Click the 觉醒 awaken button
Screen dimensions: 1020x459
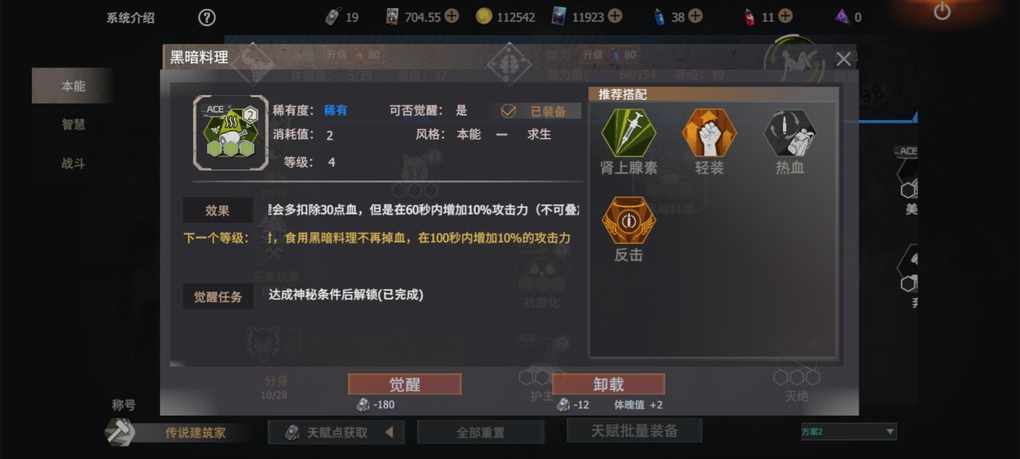(x=405, y=384)
